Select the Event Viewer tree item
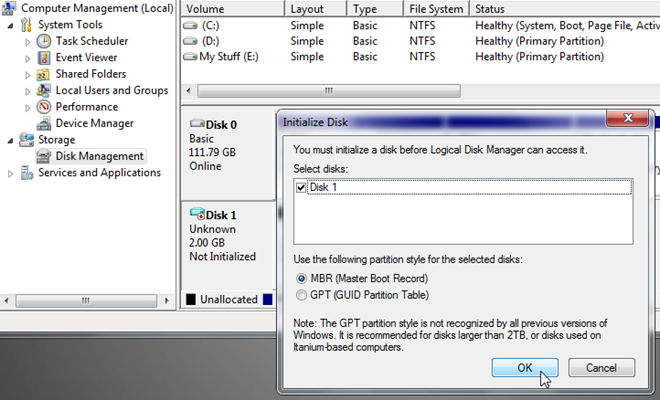Viewport: 660px width, 400px height. pyautogui.click(x=86, y=57)
